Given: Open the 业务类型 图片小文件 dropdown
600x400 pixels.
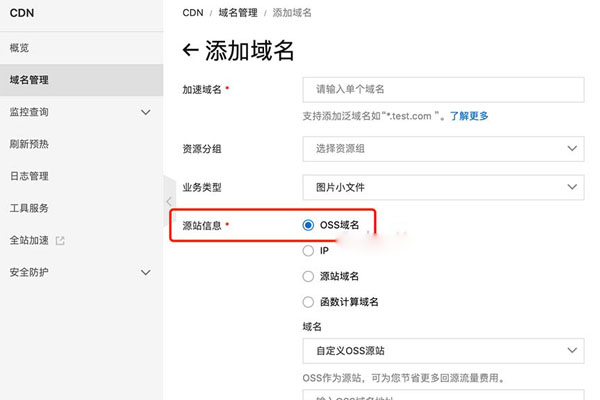Looking at the screenshot, I should click(443, 187).
